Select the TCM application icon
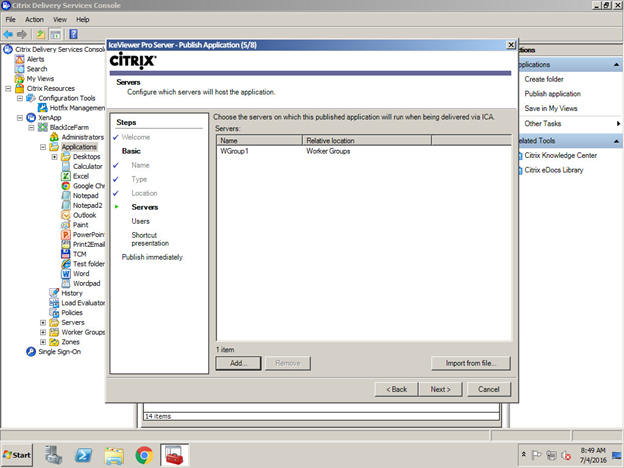 tap(66, 254)
